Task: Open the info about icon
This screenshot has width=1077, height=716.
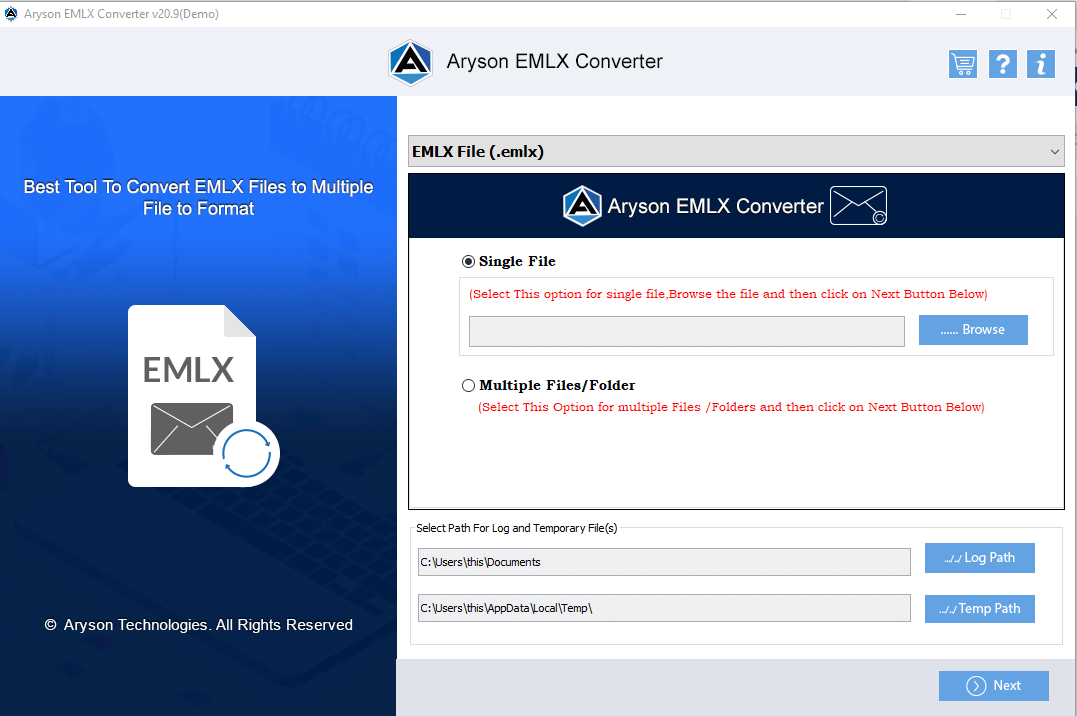Action: point(1041,64)
